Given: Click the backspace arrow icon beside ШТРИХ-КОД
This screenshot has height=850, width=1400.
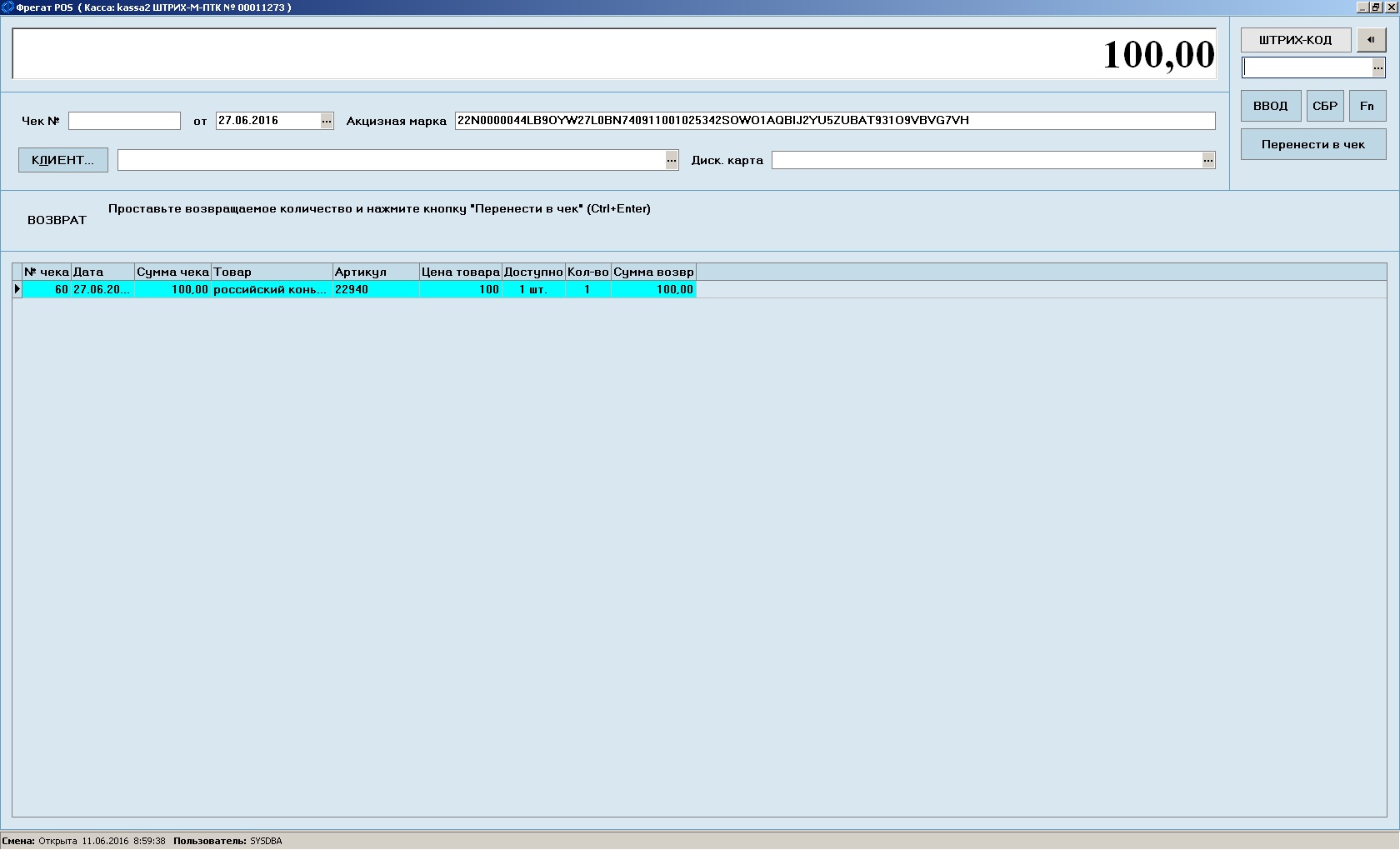Looking at the screenshot, I should click(x=1371, y=40).
